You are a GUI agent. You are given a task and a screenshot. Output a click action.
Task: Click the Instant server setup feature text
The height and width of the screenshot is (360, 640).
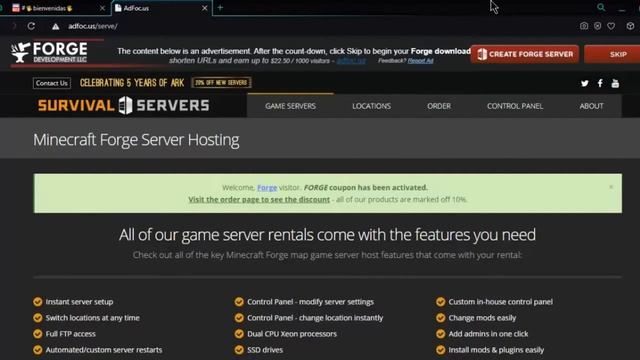tap(79, 302)
